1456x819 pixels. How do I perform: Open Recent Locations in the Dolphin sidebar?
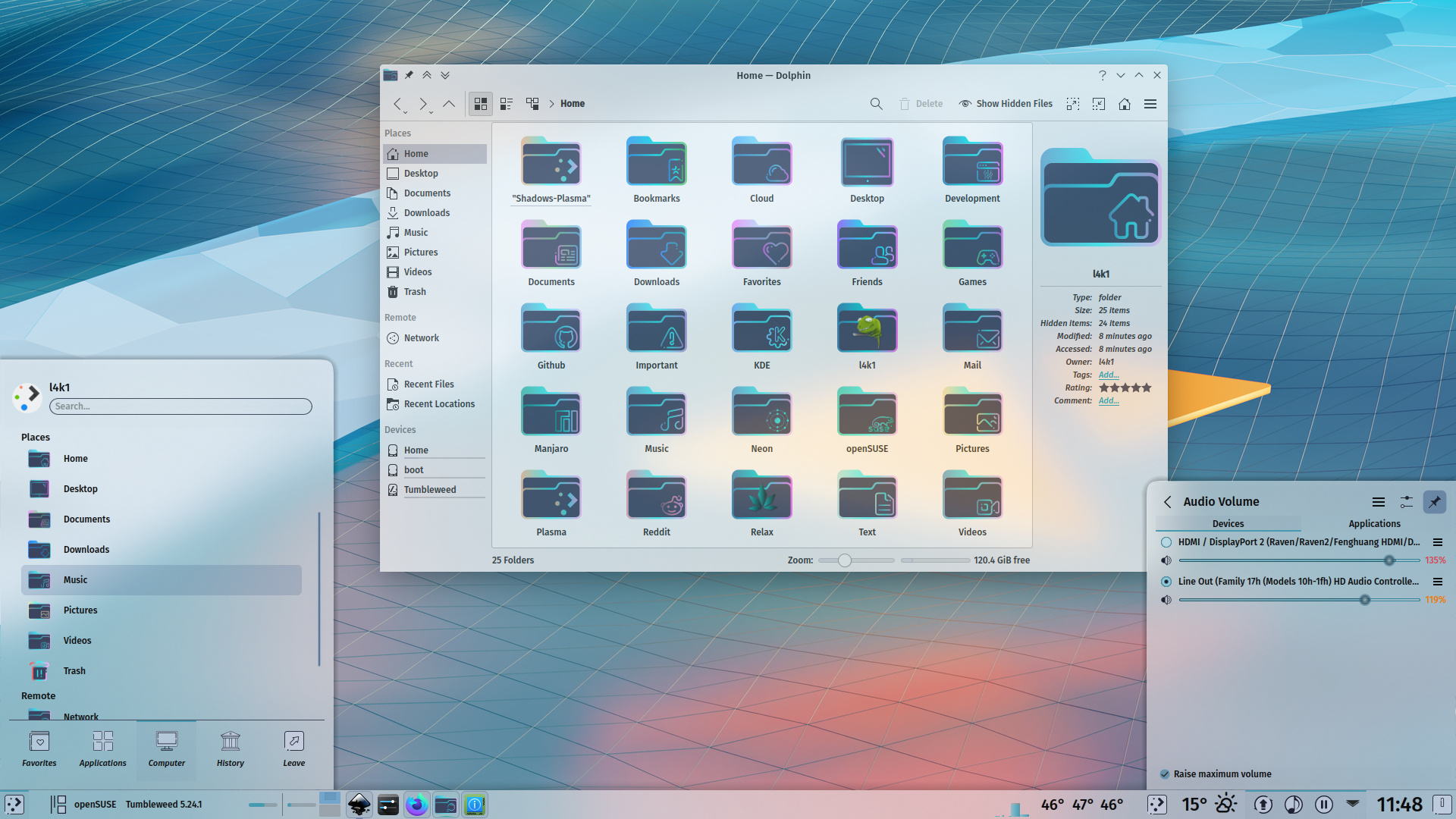click(435, 404)
